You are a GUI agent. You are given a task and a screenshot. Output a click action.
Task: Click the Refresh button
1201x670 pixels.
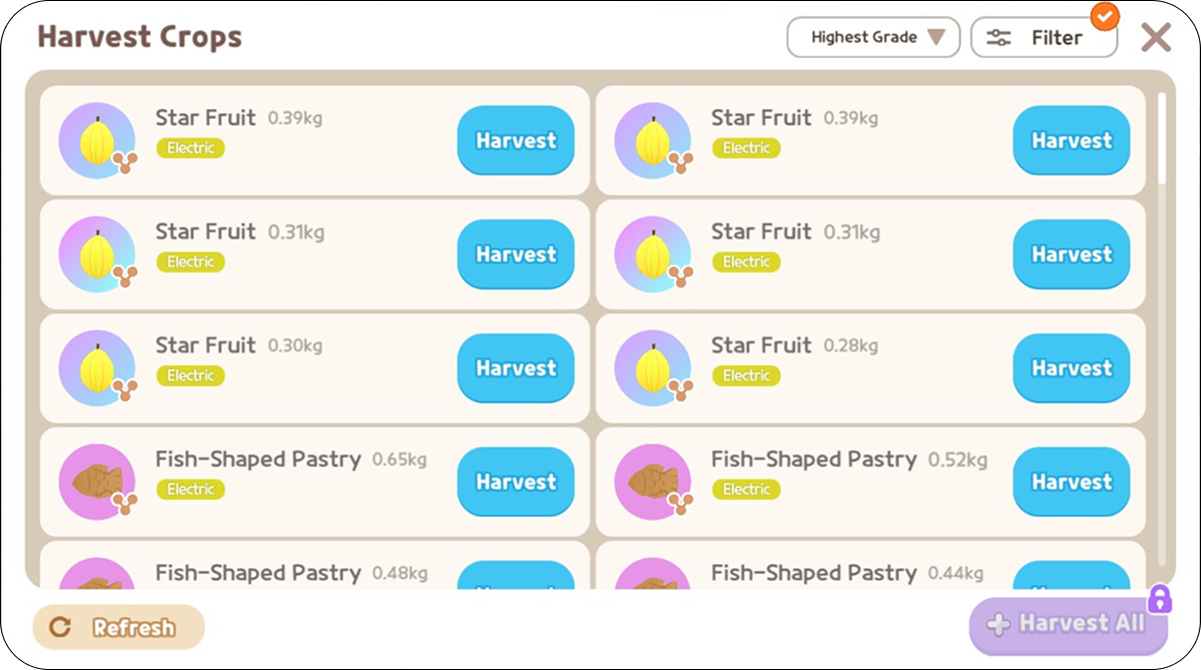click(119, 627)
